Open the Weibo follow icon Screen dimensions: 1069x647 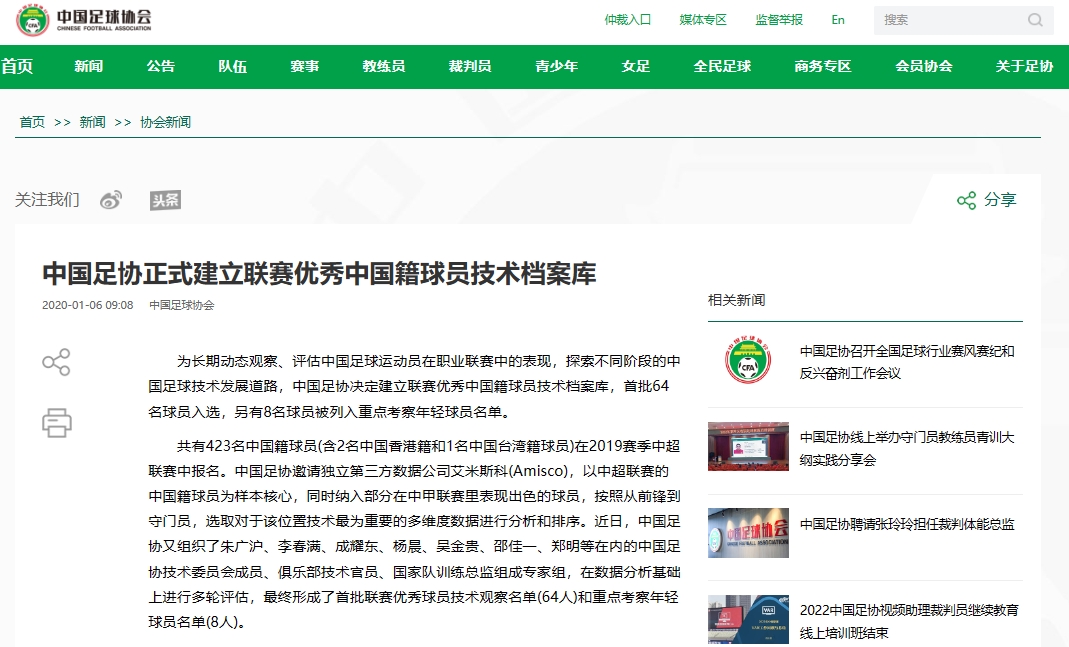tap(111, 200)
